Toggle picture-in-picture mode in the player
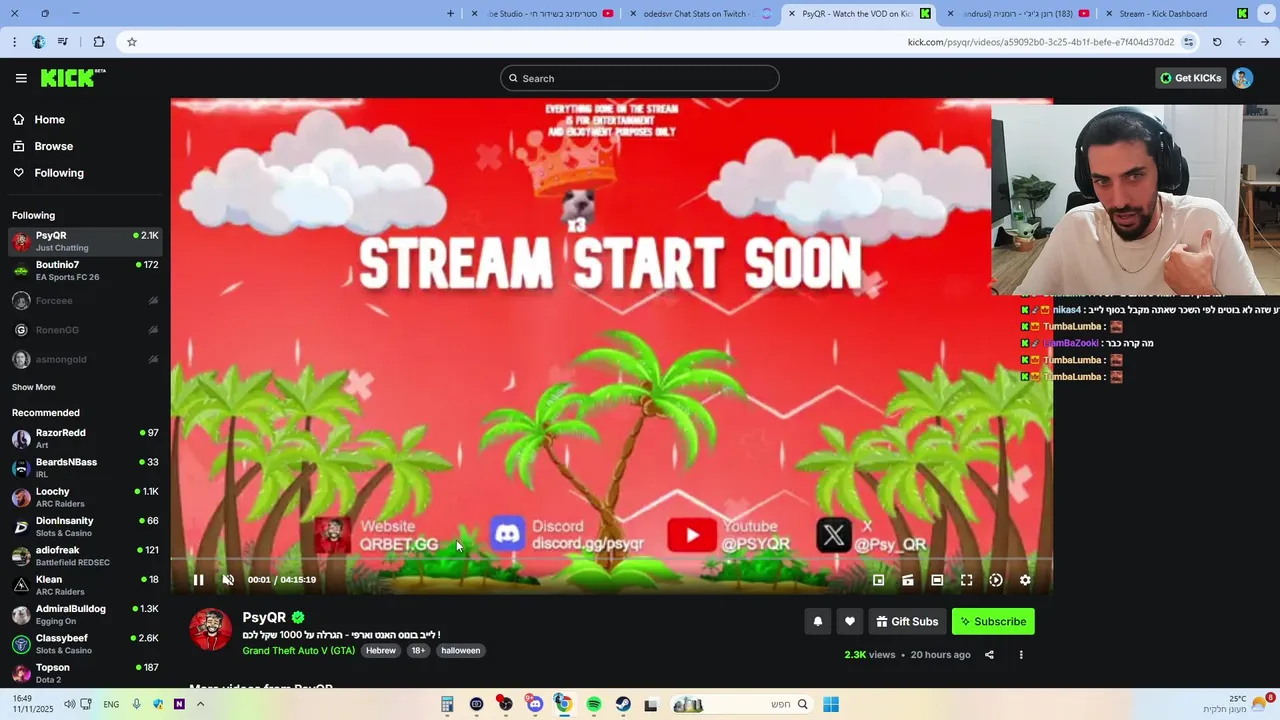 878,580
